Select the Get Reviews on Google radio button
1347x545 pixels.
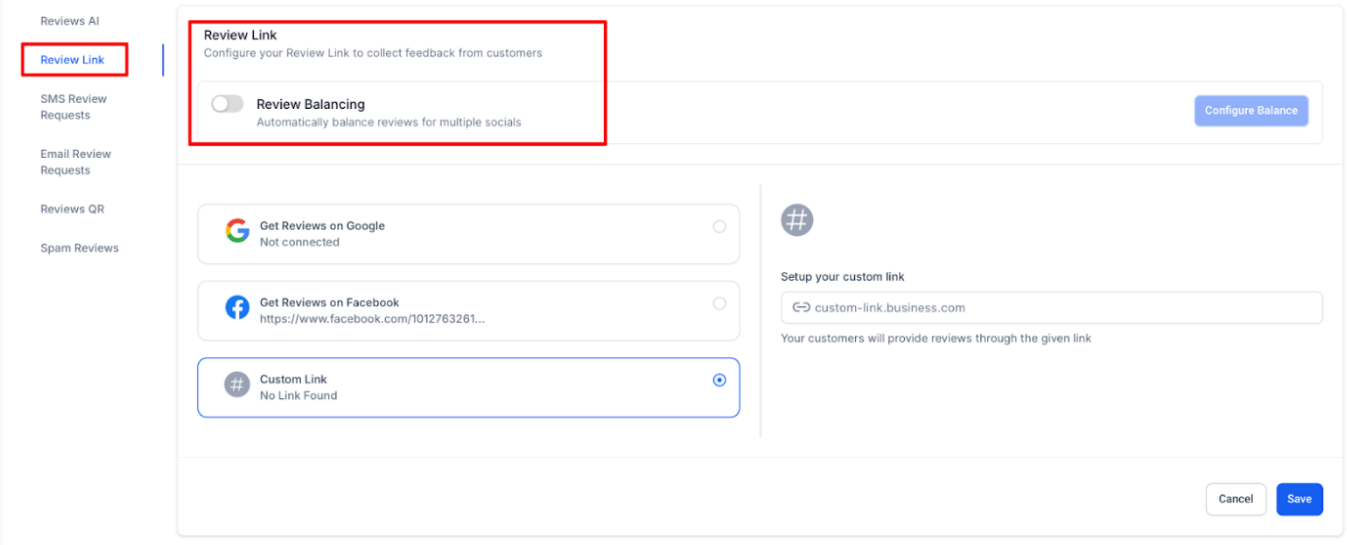point(719,227)
